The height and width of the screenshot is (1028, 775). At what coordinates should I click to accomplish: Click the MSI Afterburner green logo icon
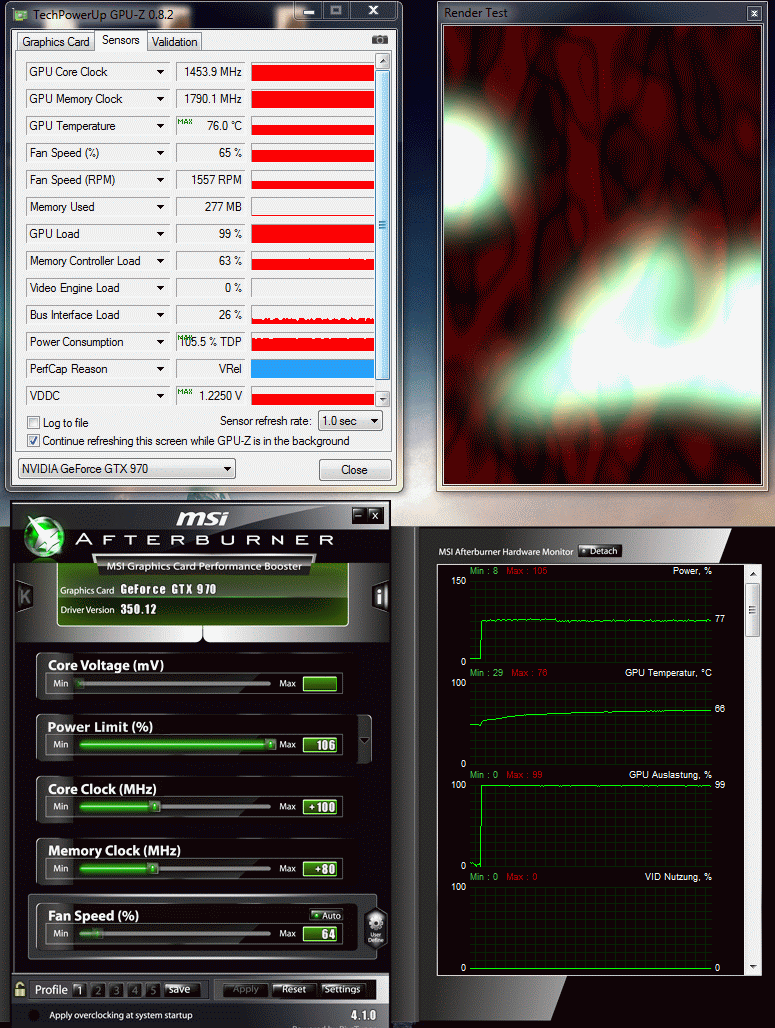click(x=44, y=536)
